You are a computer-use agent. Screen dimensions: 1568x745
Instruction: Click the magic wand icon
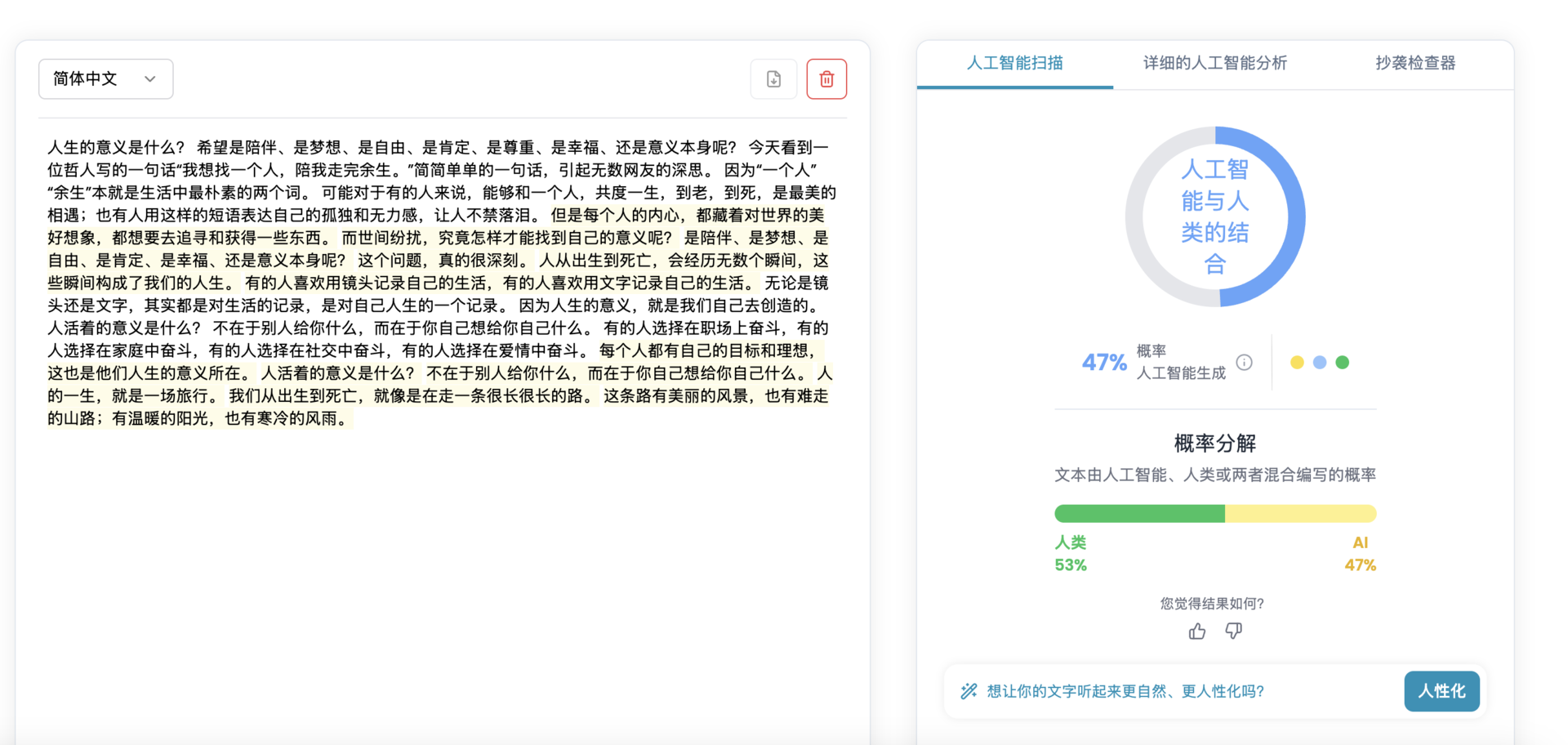pyautogui.click(x=969, y=692)
